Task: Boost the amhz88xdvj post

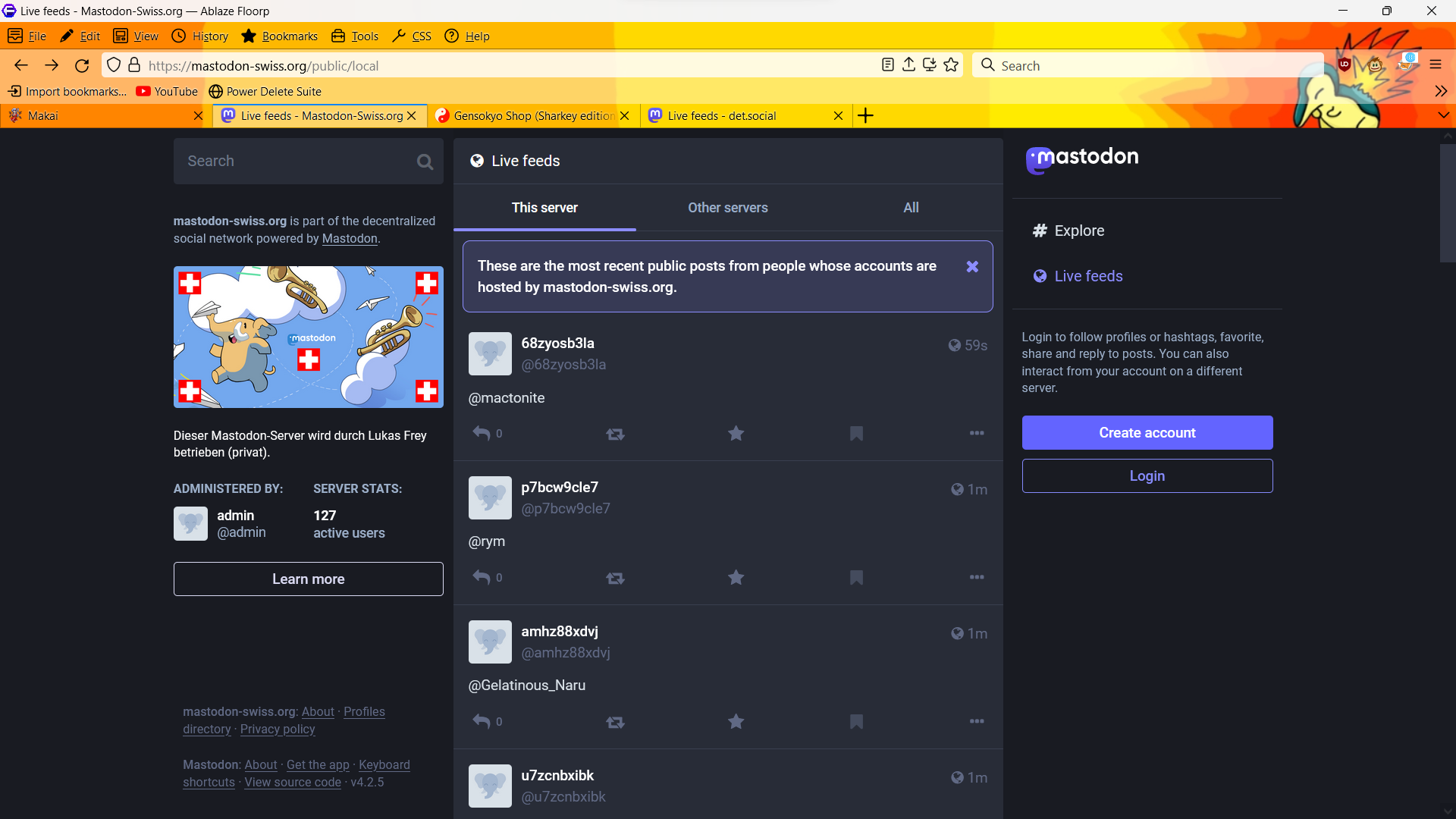Action: click(615, 722)
